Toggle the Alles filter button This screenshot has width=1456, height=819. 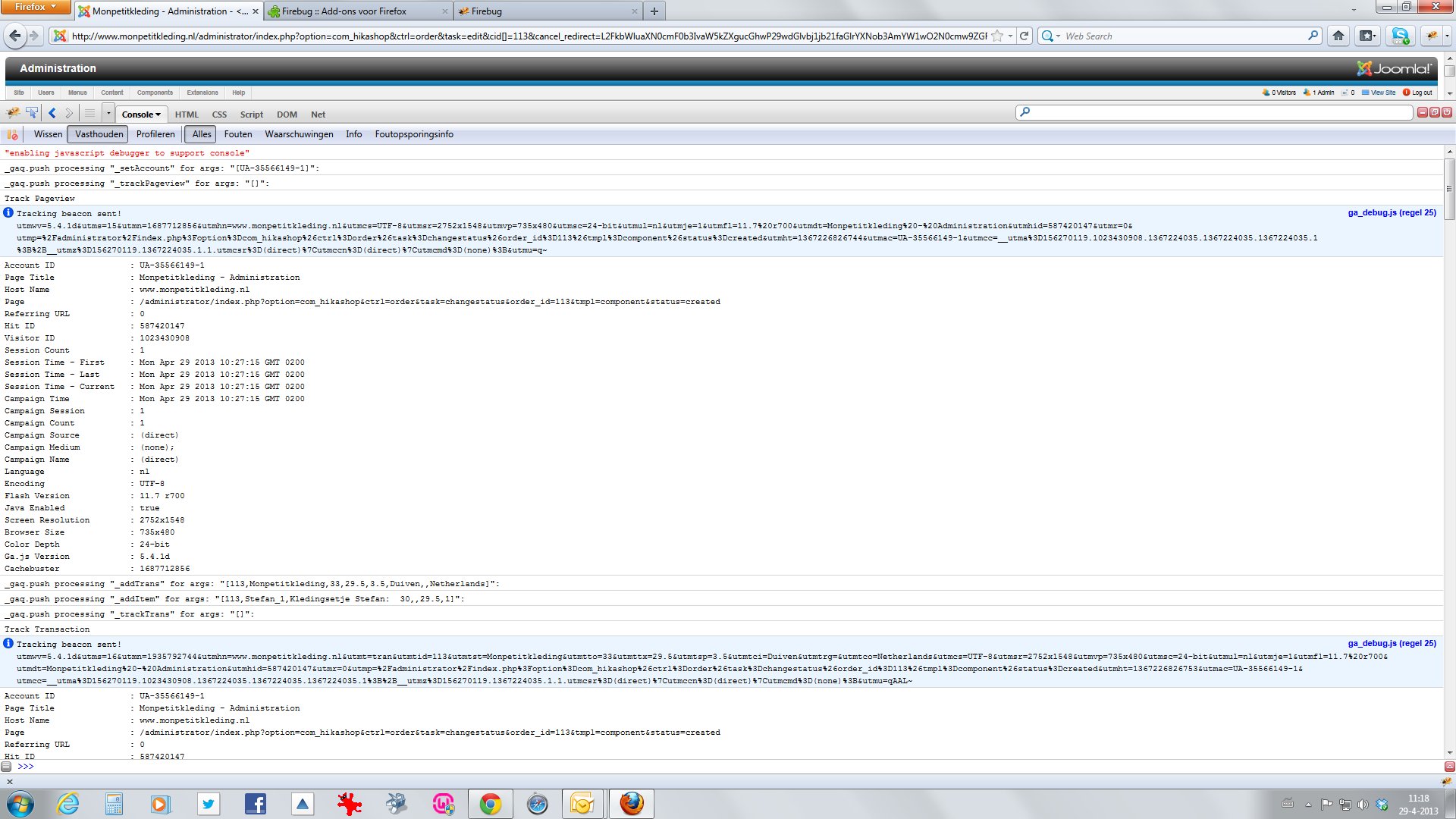coord(202,134)
